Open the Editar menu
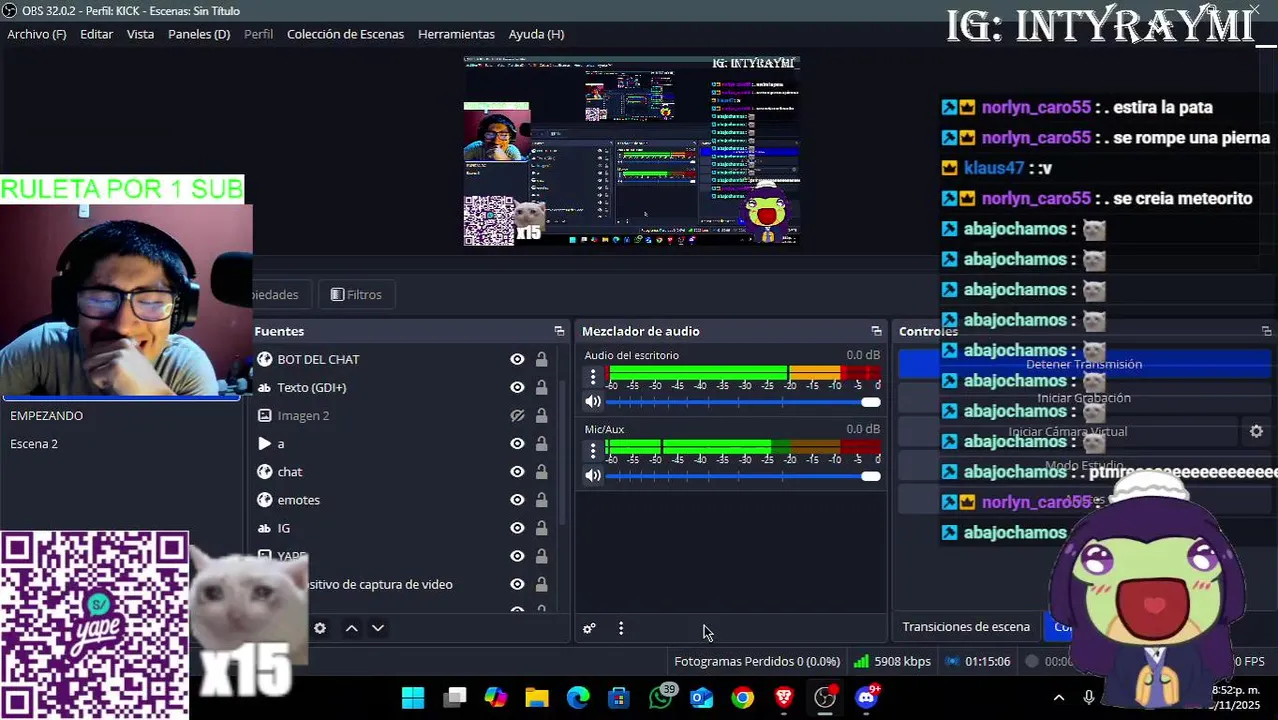The height and width of the screenshot is (720, 1278). point(97,34)
